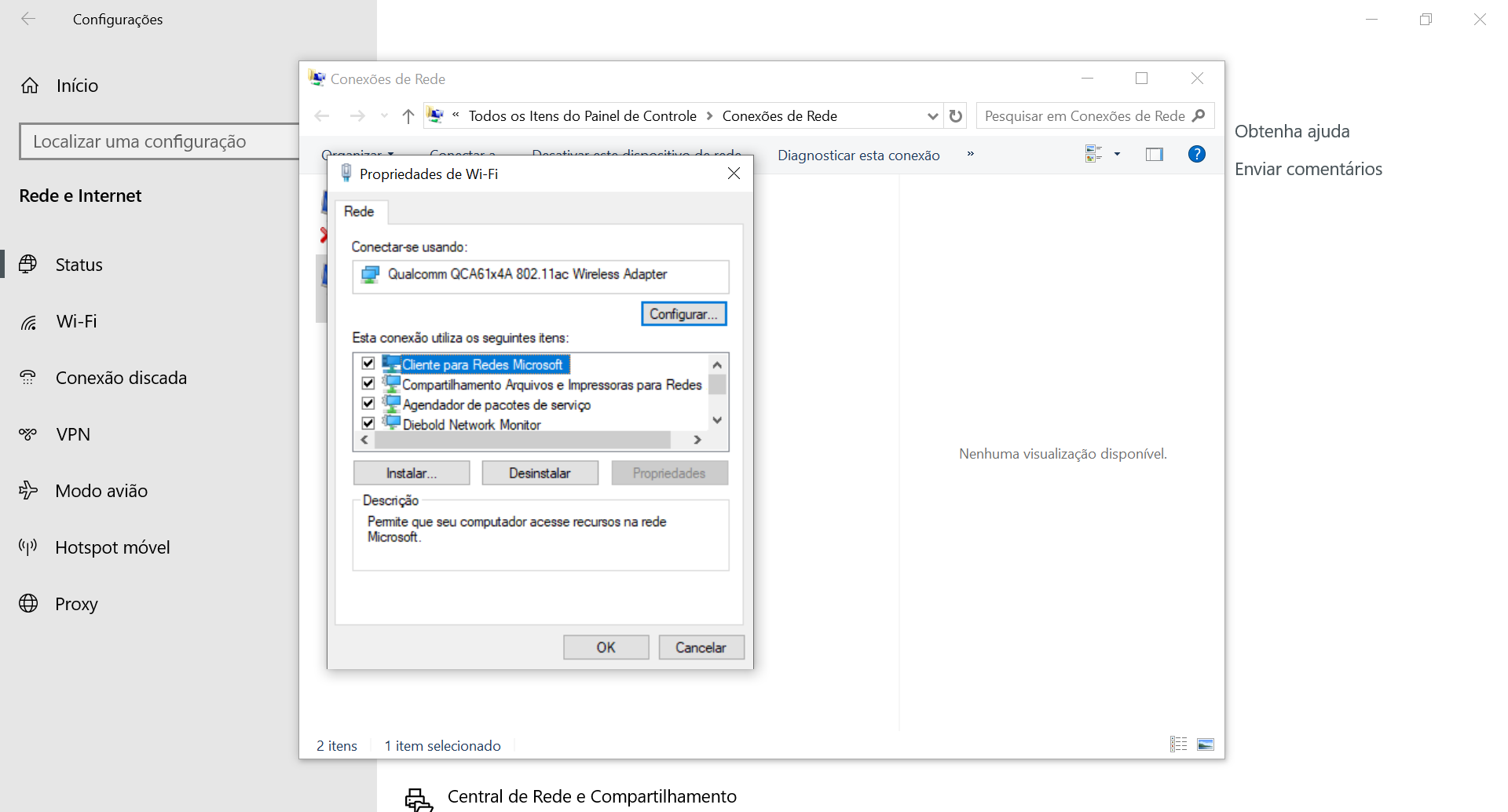This screenshot has width=1508, height=812.
Task: Click the Wi-Fi signal icon in sidebar
Action: point(28,322)
